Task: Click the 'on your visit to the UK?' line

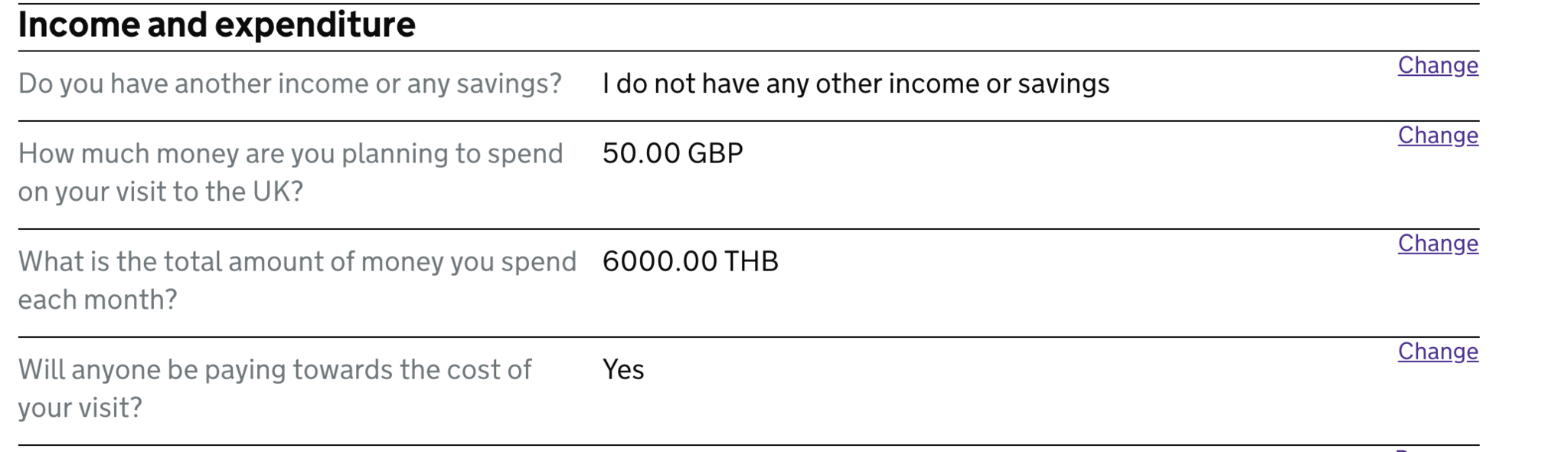Action: 161,192
